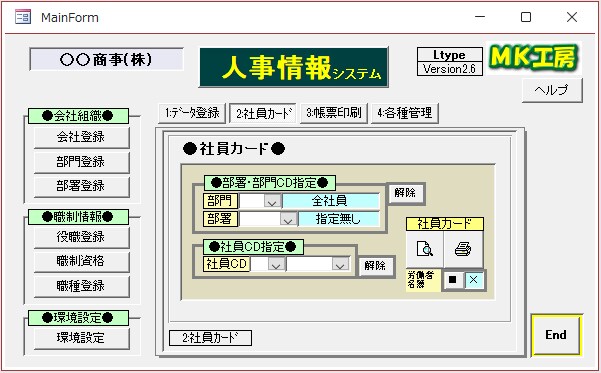Click the ●社員カード● heading

click(234, 149)
